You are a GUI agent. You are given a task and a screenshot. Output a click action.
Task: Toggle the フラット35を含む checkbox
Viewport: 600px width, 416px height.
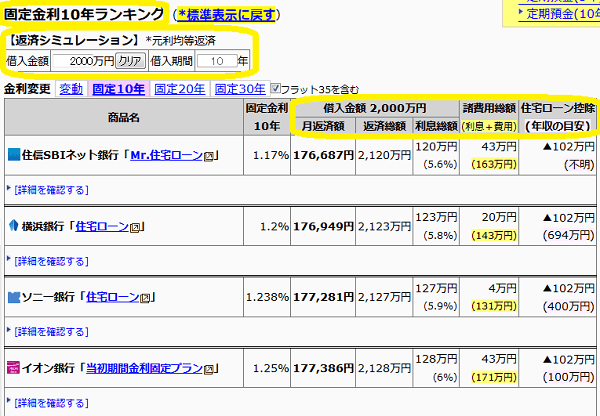tap(276, 88)
